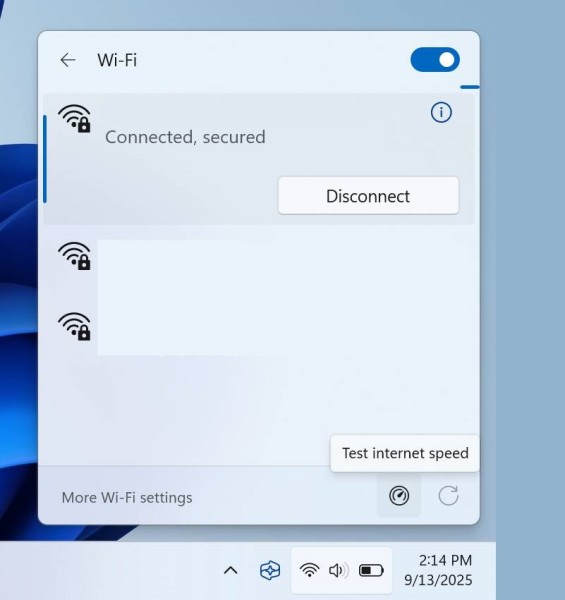The width and height of the screenshot is (565, 600).
Task: Go back using the arrow beside Wi-Fi
Action: [x=68, y=60]
